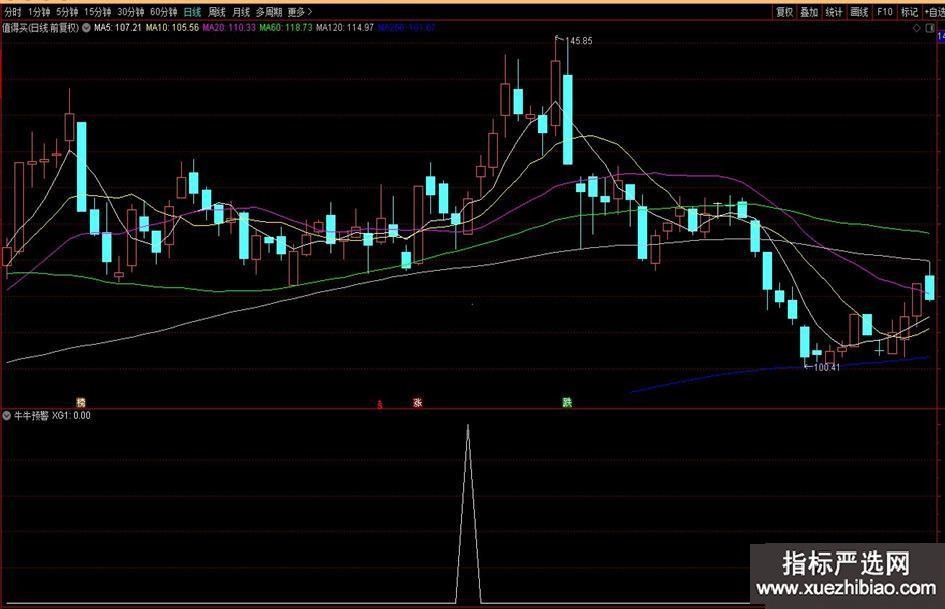Image resolution: width=945 pixels, height=609 pixels.
Task: Click the candlestick at the 100.41 low
Action: coord(805,342)
